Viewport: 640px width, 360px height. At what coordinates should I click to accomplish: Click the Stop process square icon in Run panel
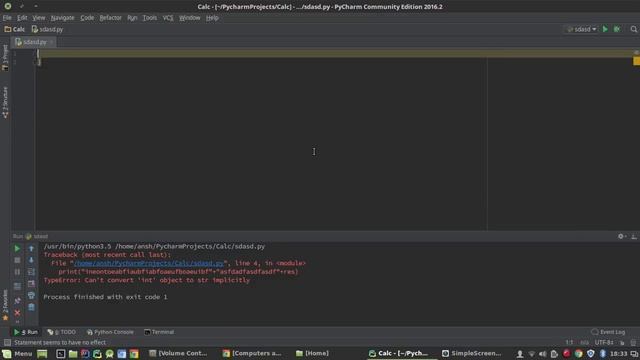point(17,260)
